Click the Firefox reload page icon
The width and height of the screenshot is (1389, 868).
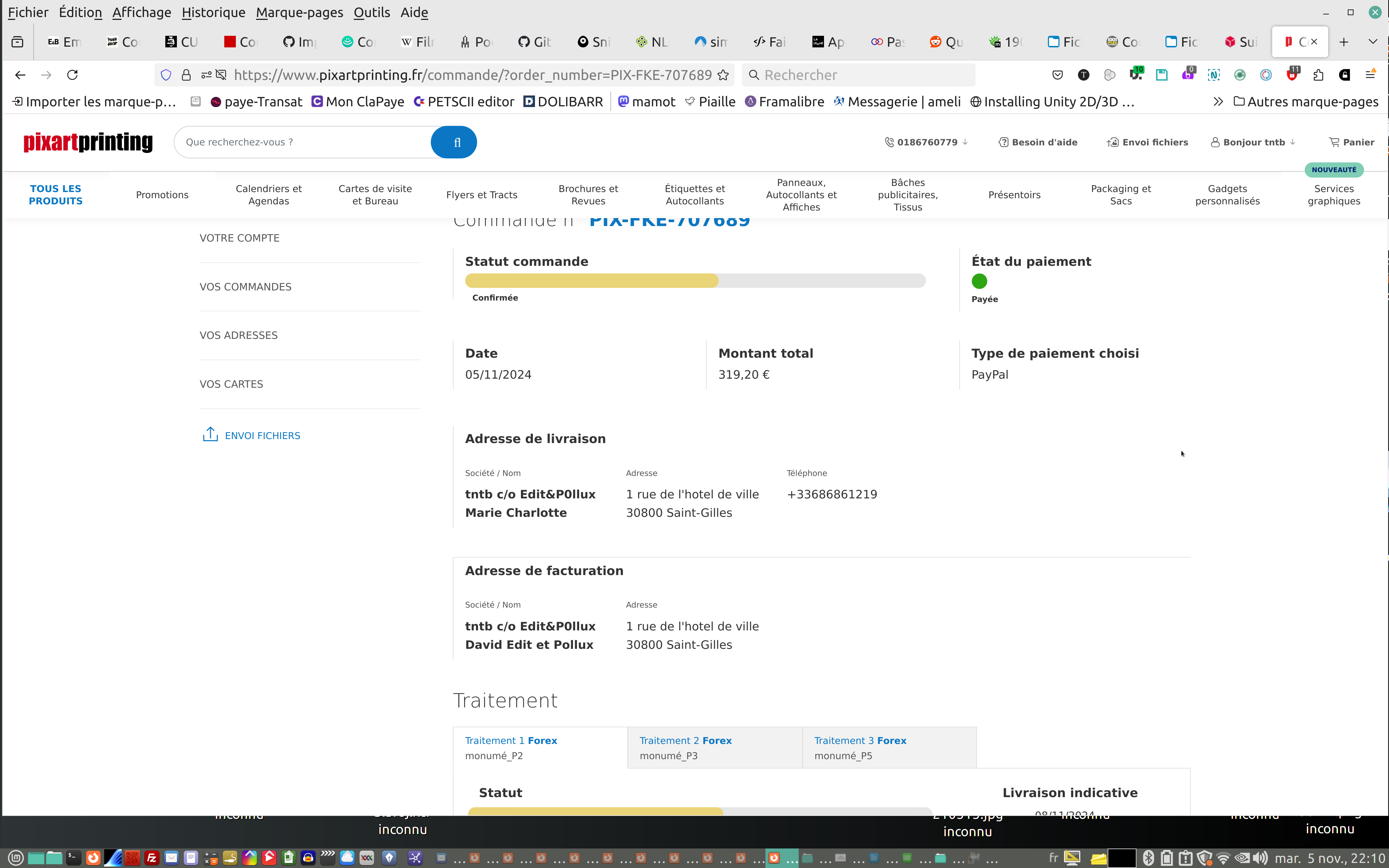tap(72, 75)
